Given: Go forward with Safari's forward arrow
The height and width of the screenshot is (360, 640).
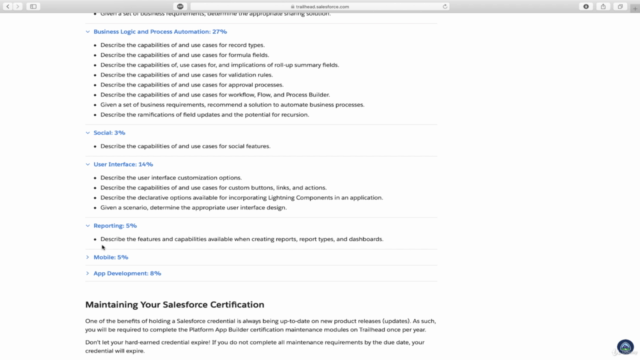Looking at the screenshot, I should pos(18,7).
